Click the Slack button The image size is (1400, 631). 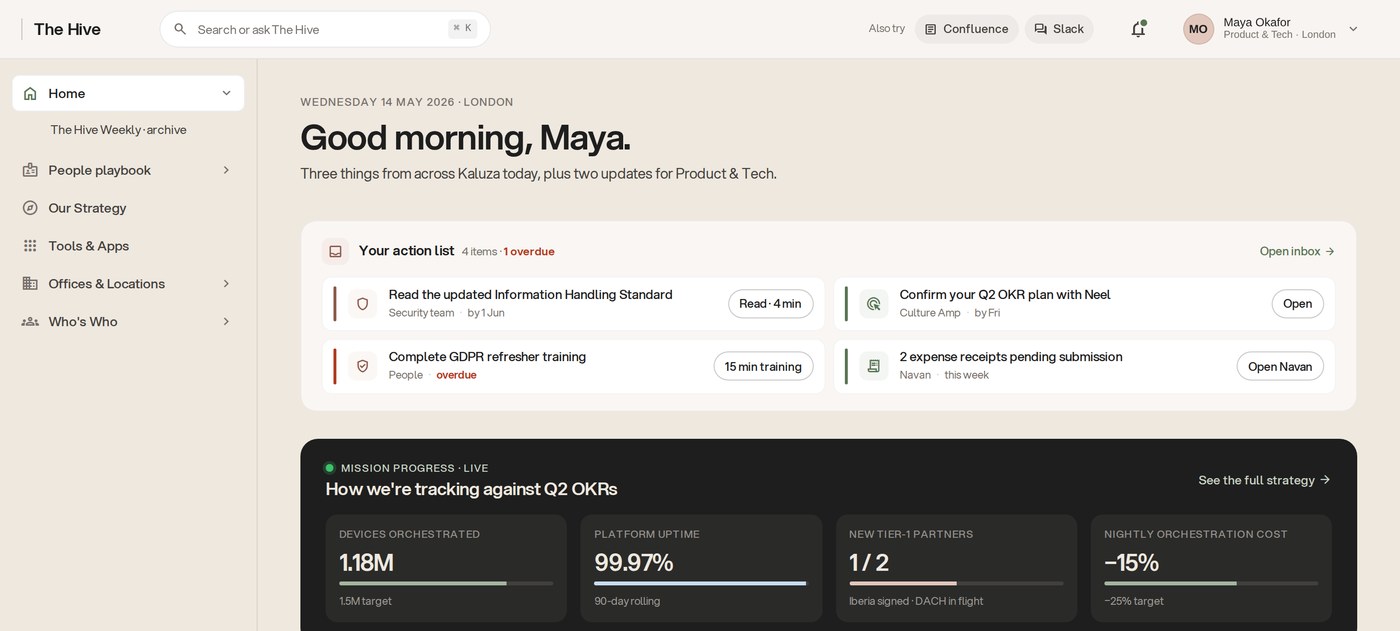(x=1059, y=29)
